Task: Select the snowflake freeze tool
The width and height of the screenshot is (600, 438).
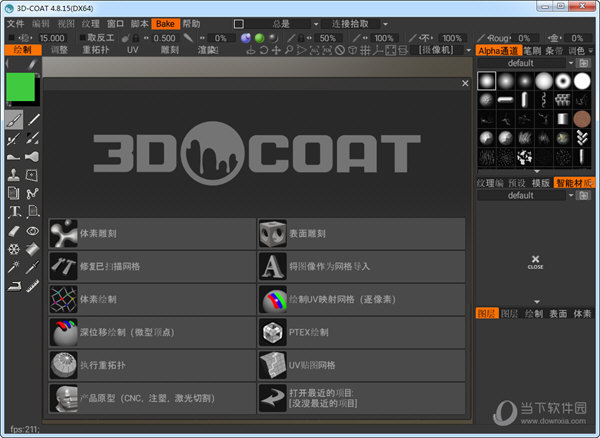Action: [14, 249]
